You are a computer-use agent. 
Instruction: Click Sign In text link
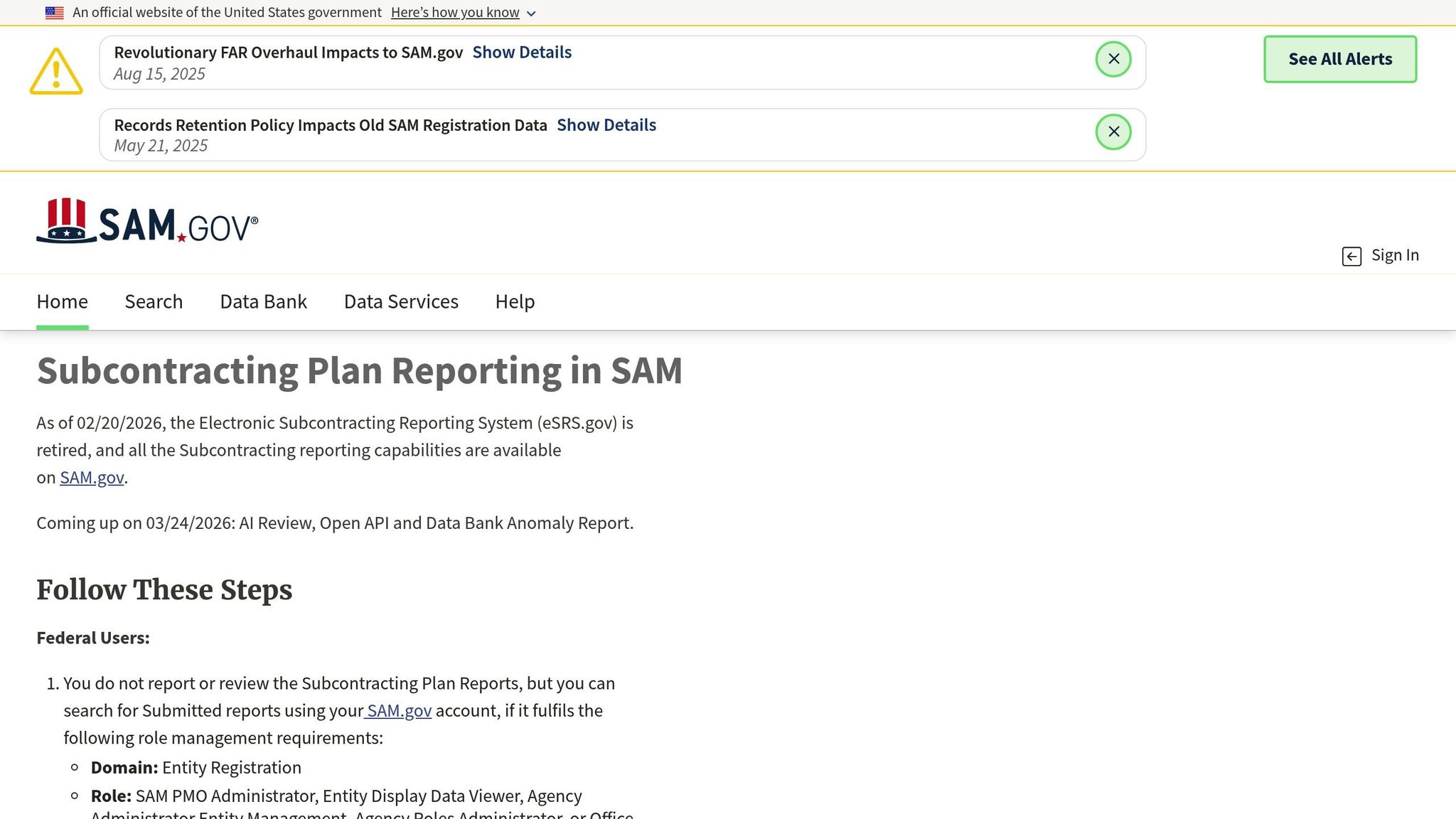(x=1394, y=255)
